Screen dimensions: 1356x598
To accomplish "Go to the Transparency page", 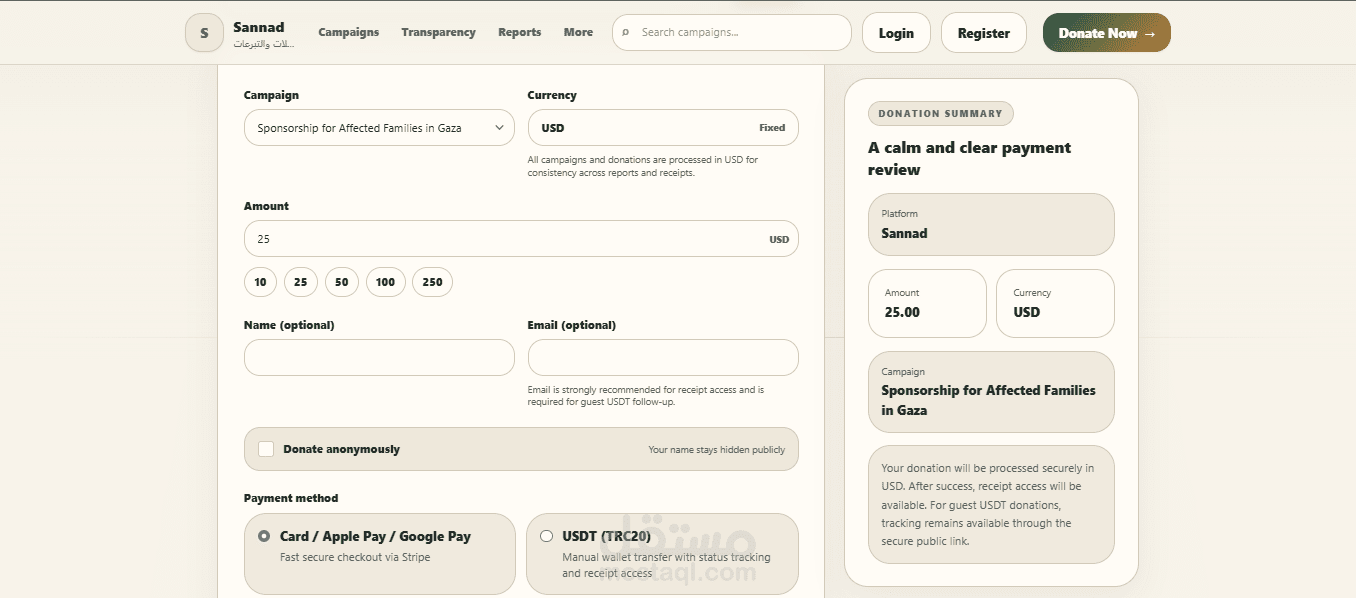I will [x=438, y=32].
